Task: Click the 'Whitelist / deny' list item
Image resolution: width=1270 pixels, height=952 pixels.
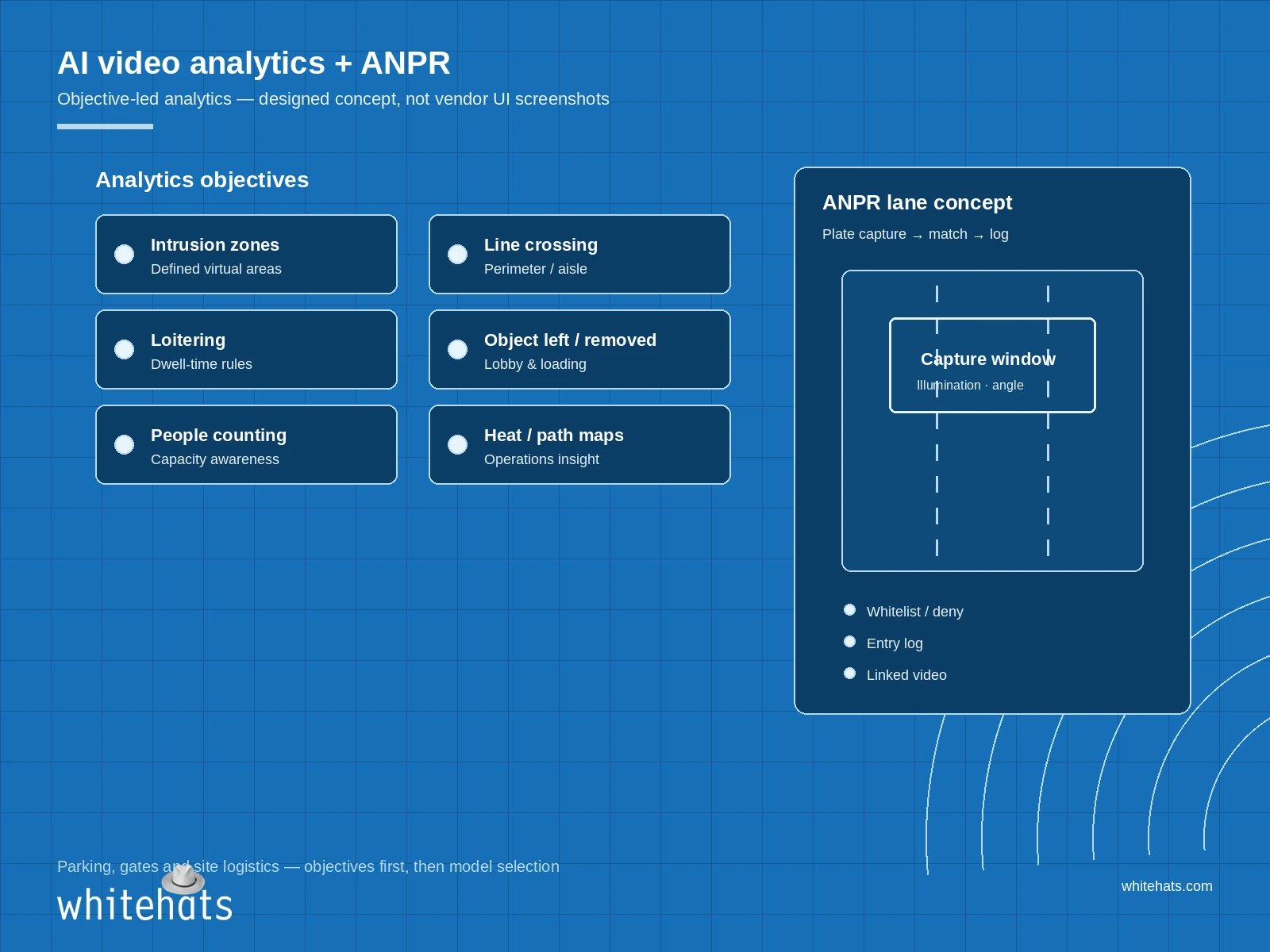Action: (914, 612)
